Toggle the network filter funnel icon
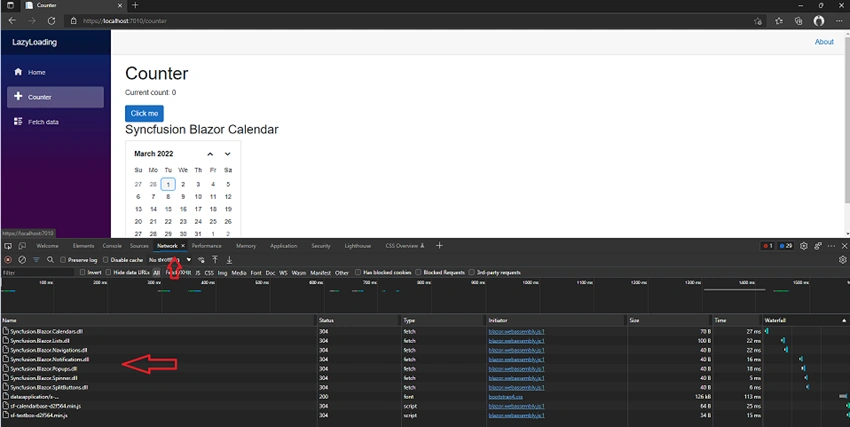Screen dimensions: 850x427 point(36,260)
